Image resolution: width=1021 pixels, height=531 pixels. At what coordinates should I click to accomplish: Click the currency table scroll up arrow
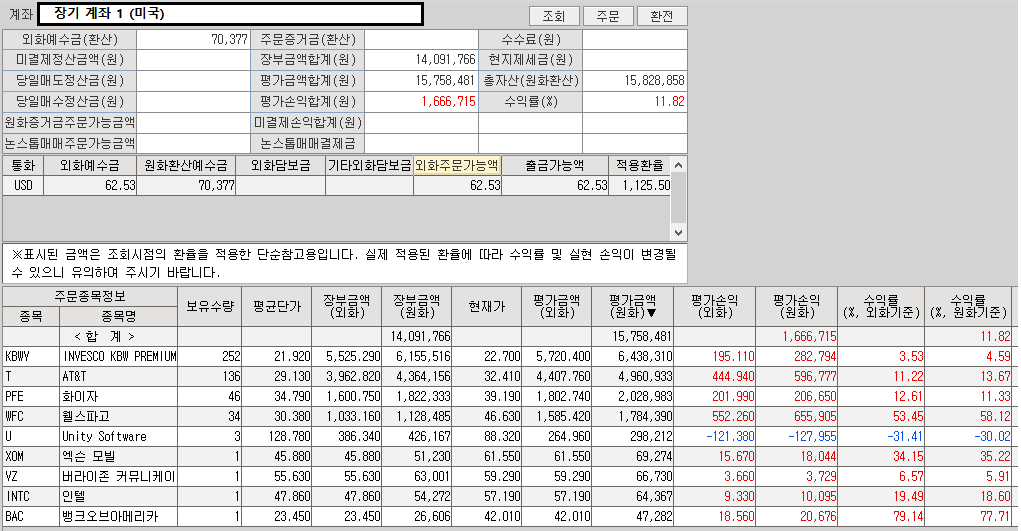[x=678, y=165]
